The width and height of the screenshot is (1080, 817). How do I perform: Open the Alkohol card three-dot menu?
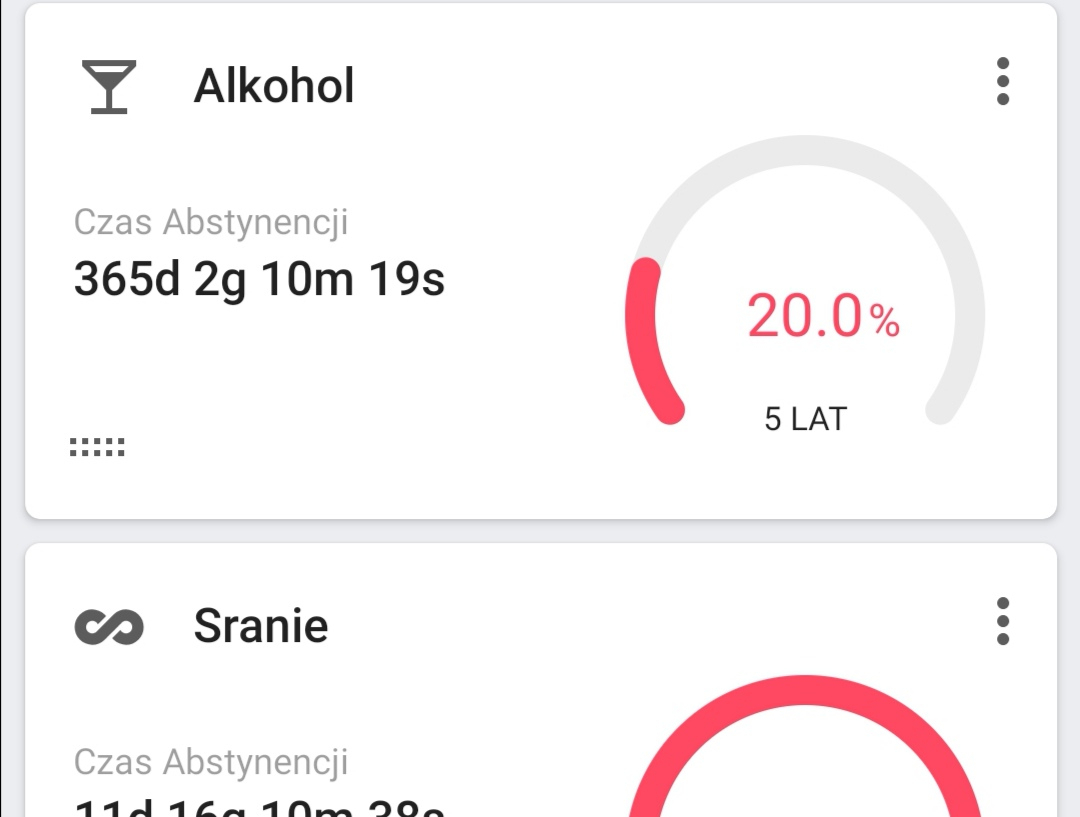[x=1003, y=82]
